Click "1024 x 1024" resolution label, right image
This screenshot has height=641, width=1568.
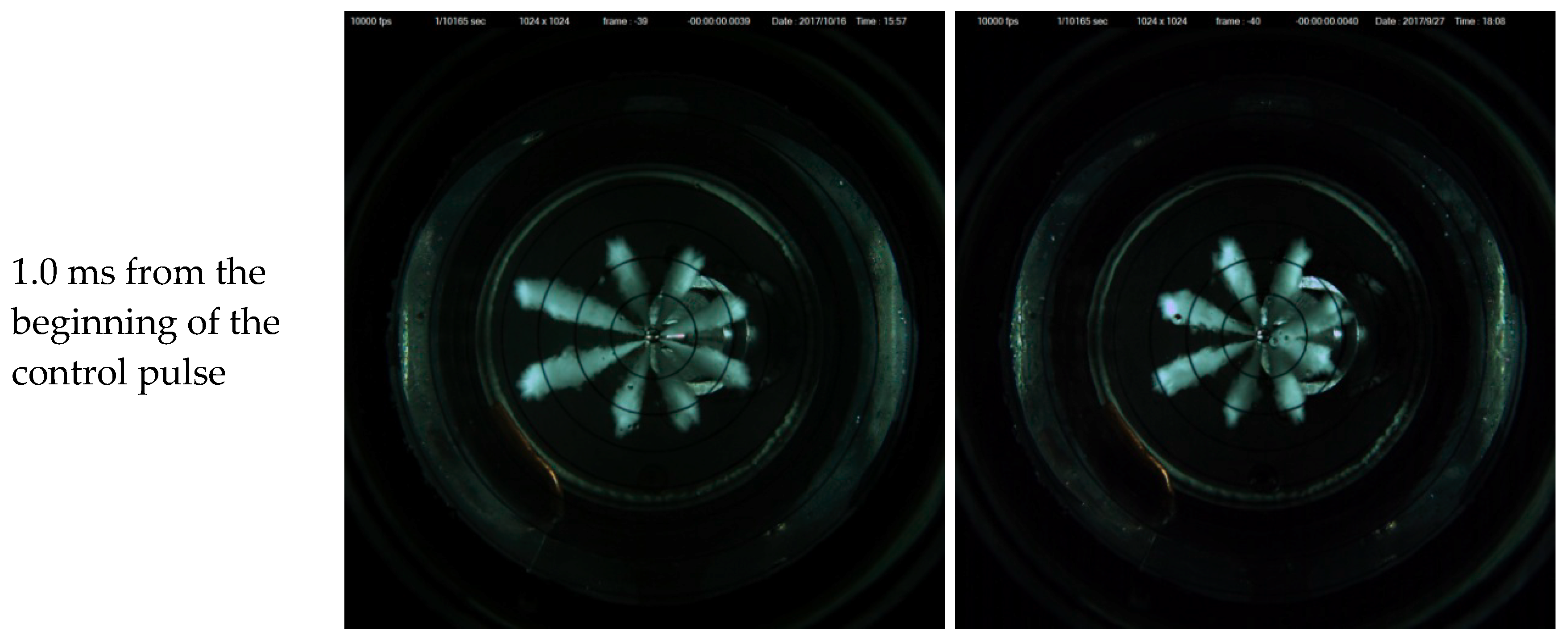tap(1162, 21)
